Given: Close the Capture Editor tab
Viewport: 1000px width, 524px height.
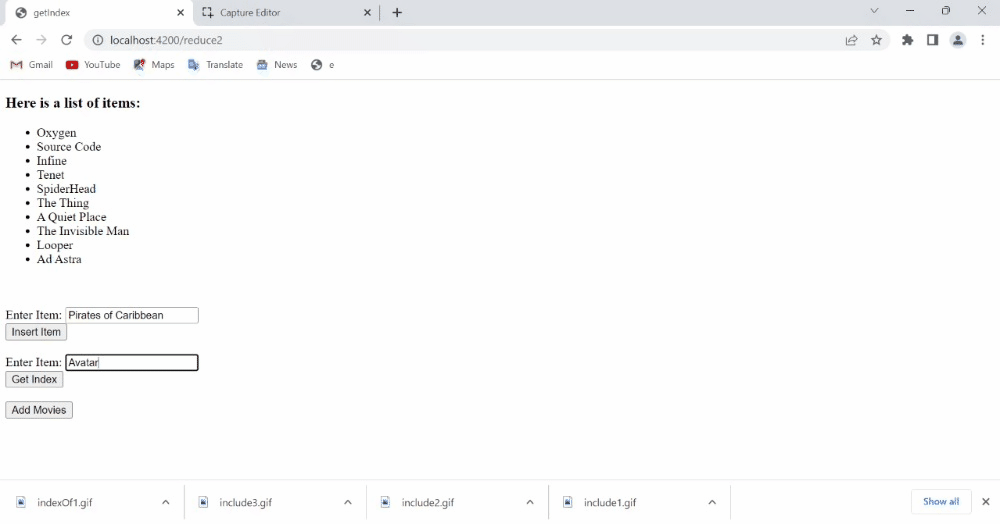Looking at the screenshot, I should point(367,13).
